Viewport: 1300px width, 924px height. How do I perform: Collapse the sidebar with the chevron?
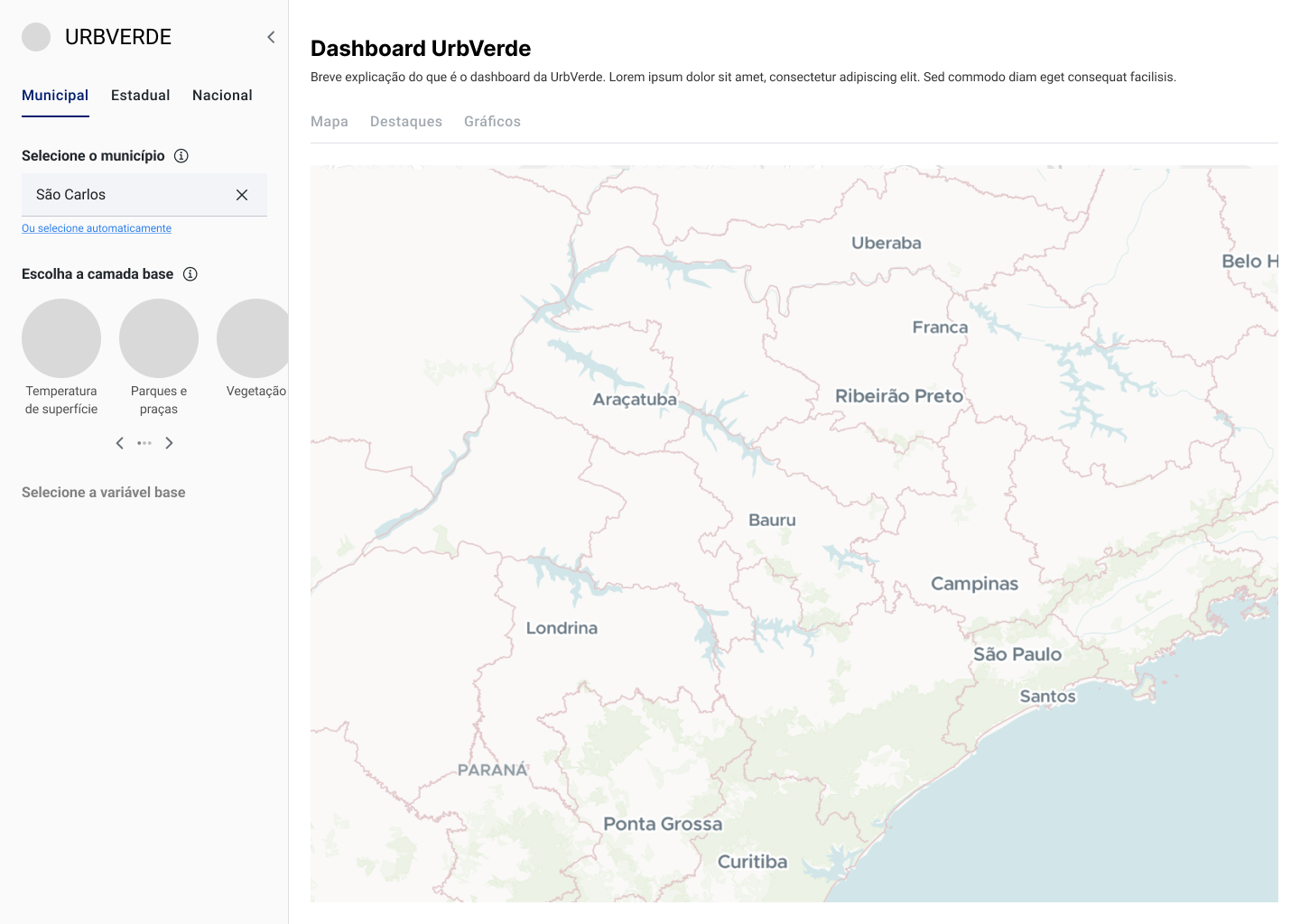coord(271,37)
